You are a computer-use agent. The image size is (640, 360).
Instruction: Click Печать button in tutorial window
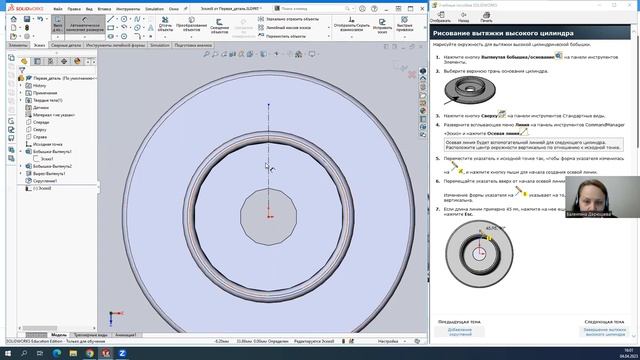[486, 17]
